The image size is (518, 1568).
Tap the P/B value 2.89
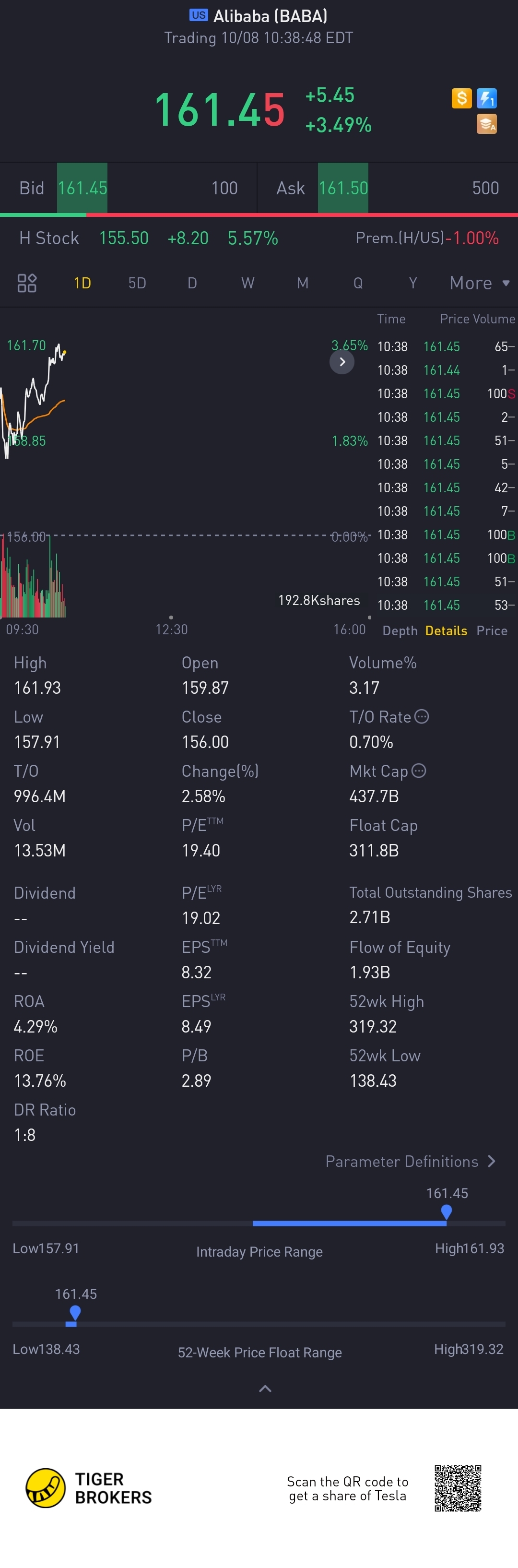[x=196, y=1081]
